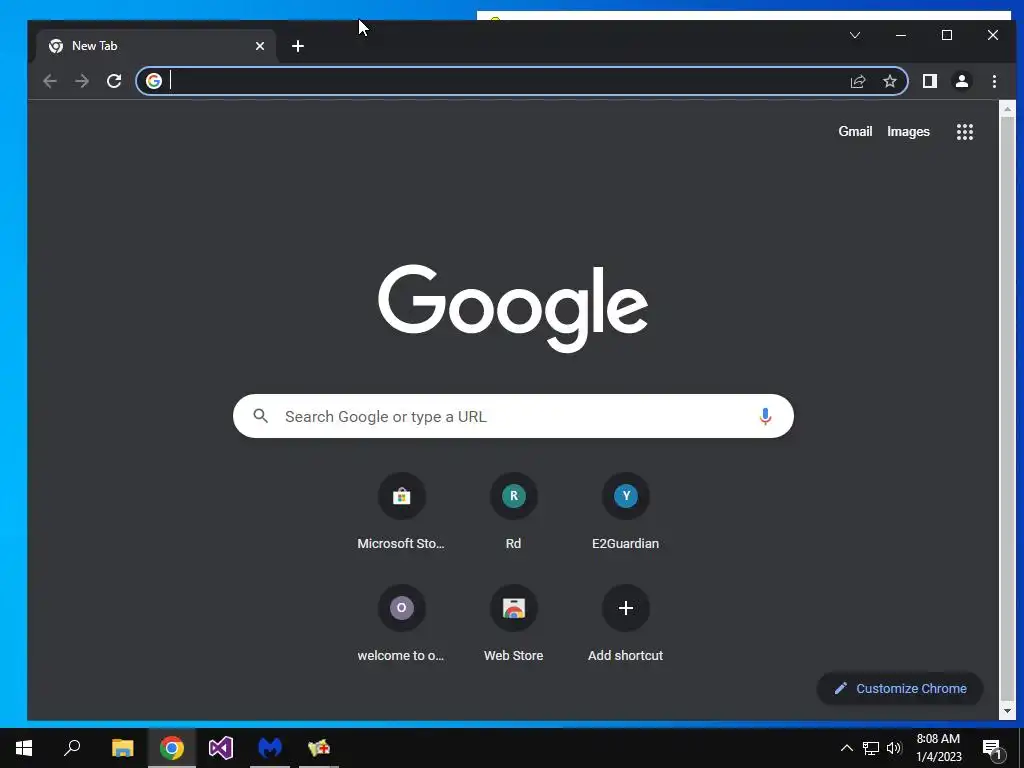This screenshot has height=768, width=1024.
Task: Click the Chrome taskbar icon
Action: coord(172,748)
